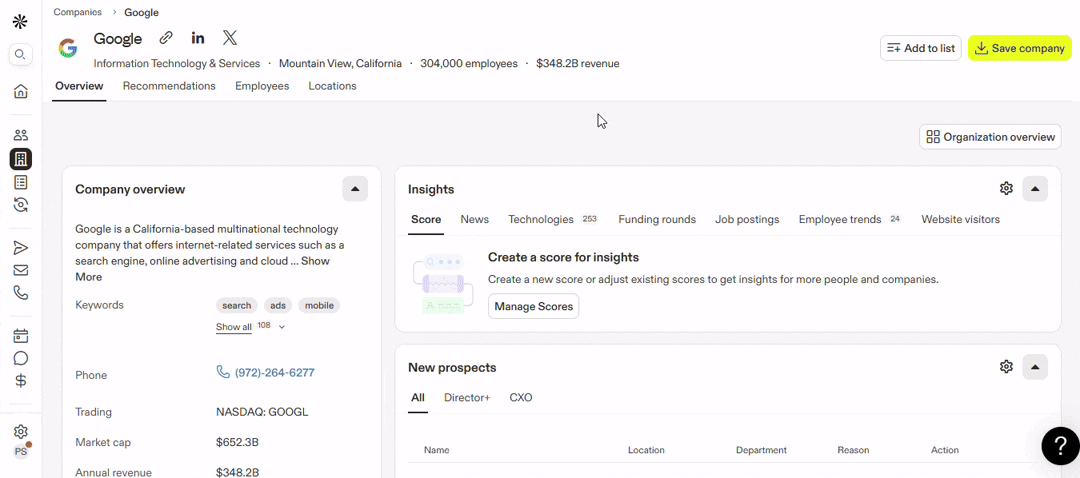The height and width of the screenshot is (478, 1080).
Task: Switch to the Employees tab
Action: tap(262, 86)
